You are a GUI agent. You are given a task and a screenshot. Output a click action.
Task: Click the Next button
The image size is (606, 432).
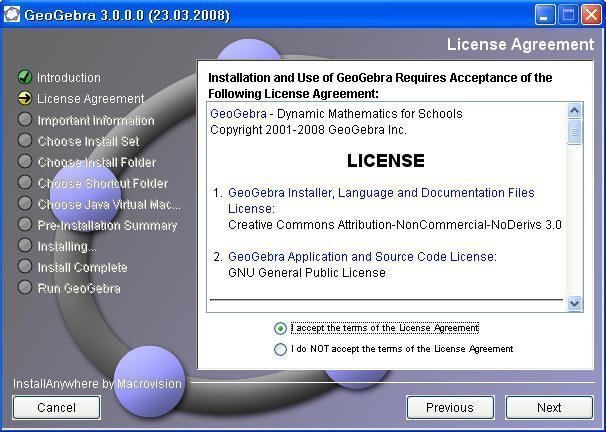(549, 408)
